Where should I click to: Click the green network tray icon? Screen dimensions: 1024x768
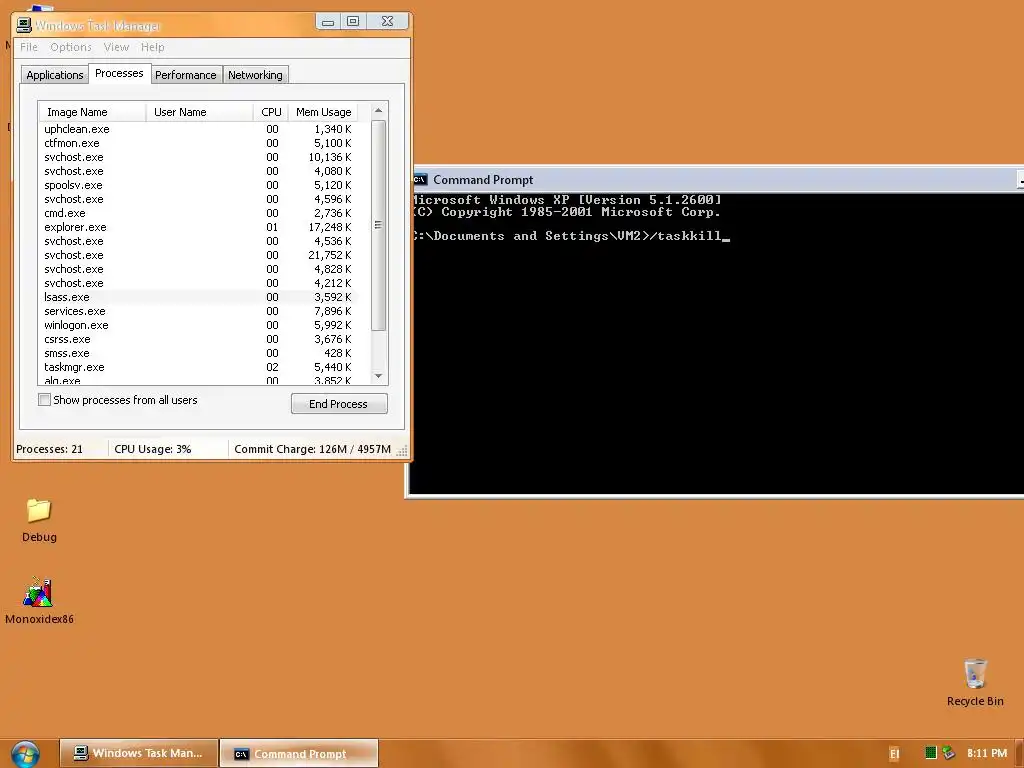[931, 753]
